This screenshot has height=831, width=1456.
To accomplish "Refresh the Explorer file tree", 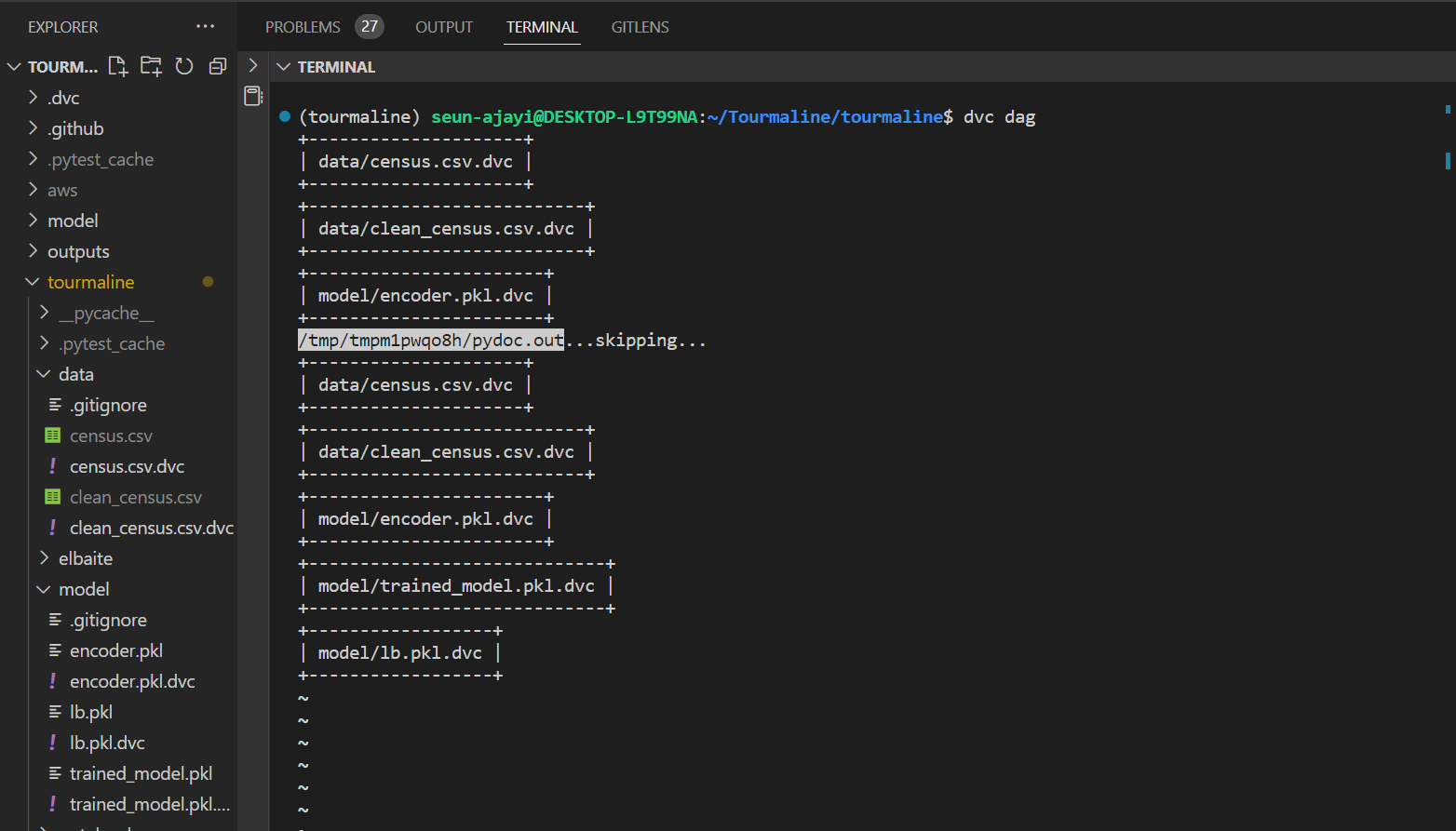I will 184,66.
